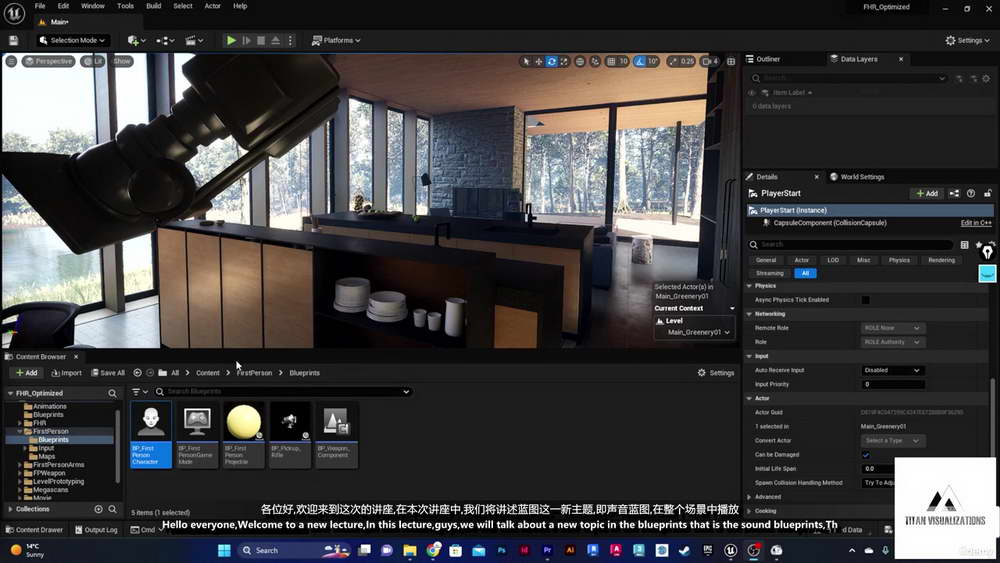Select the Translate move gizmo tool

539,61
